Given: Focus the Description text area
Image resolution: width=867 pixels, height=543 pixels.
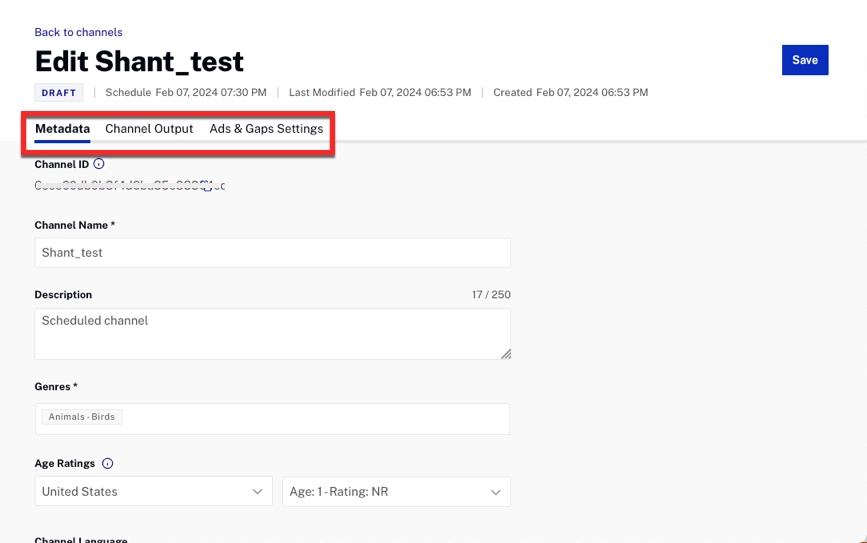Looking at the screenshot, I should click(x=272, y=333).
